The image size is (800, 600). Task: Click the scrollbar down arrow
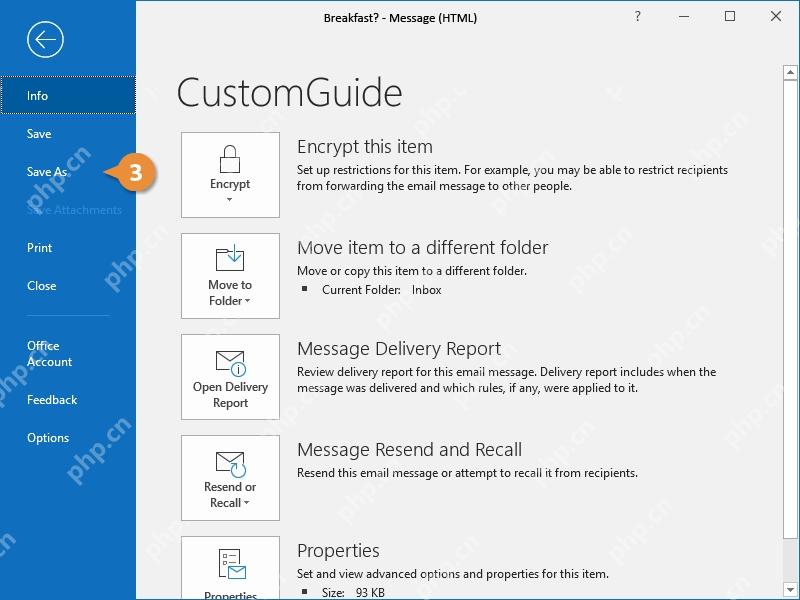(x=790, y=588)
